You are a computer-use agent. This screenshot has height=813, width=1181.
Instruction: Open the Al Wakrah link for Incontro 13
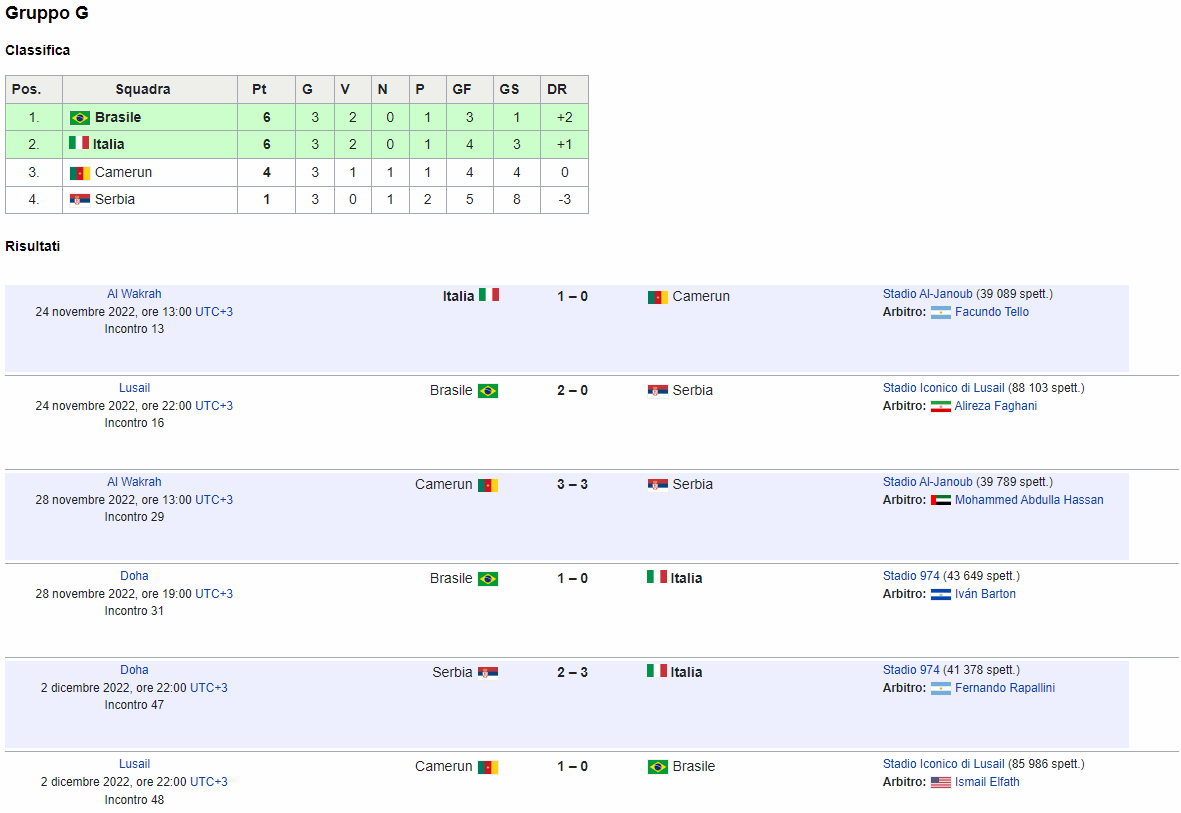[134, 294]
